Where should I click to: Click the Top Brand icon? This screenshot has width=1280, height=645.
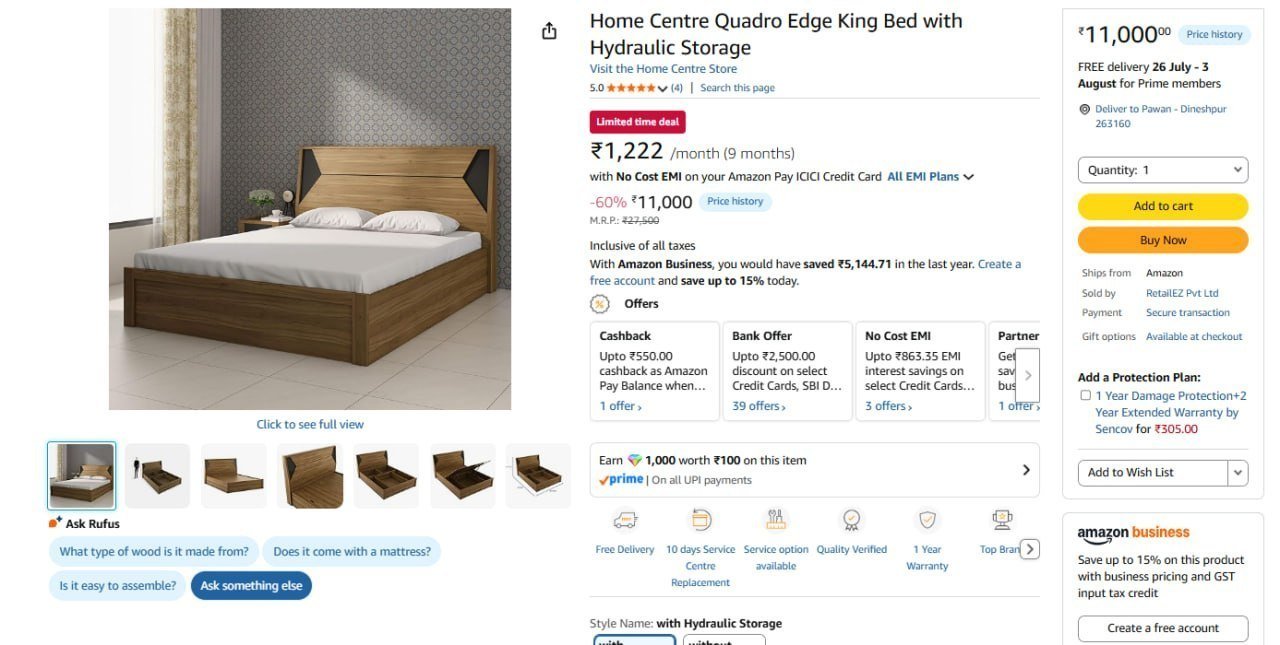(1001, 520)
